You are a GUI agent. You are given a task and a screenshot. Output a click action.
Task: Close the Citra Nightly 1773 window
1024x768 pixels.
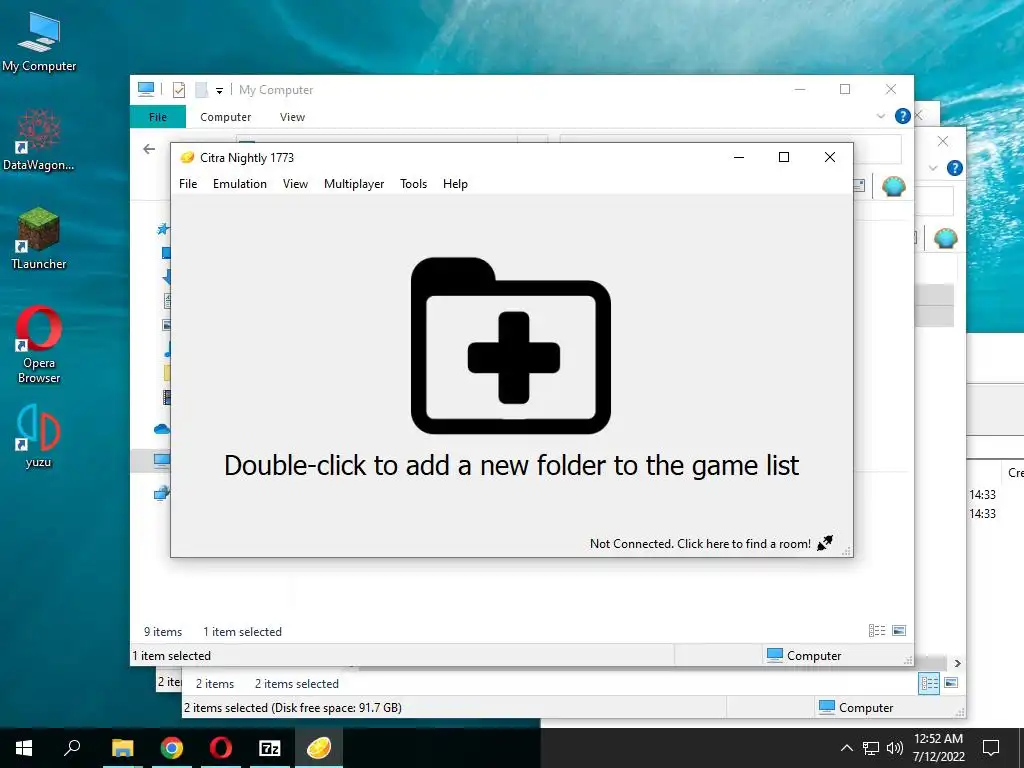829,157
